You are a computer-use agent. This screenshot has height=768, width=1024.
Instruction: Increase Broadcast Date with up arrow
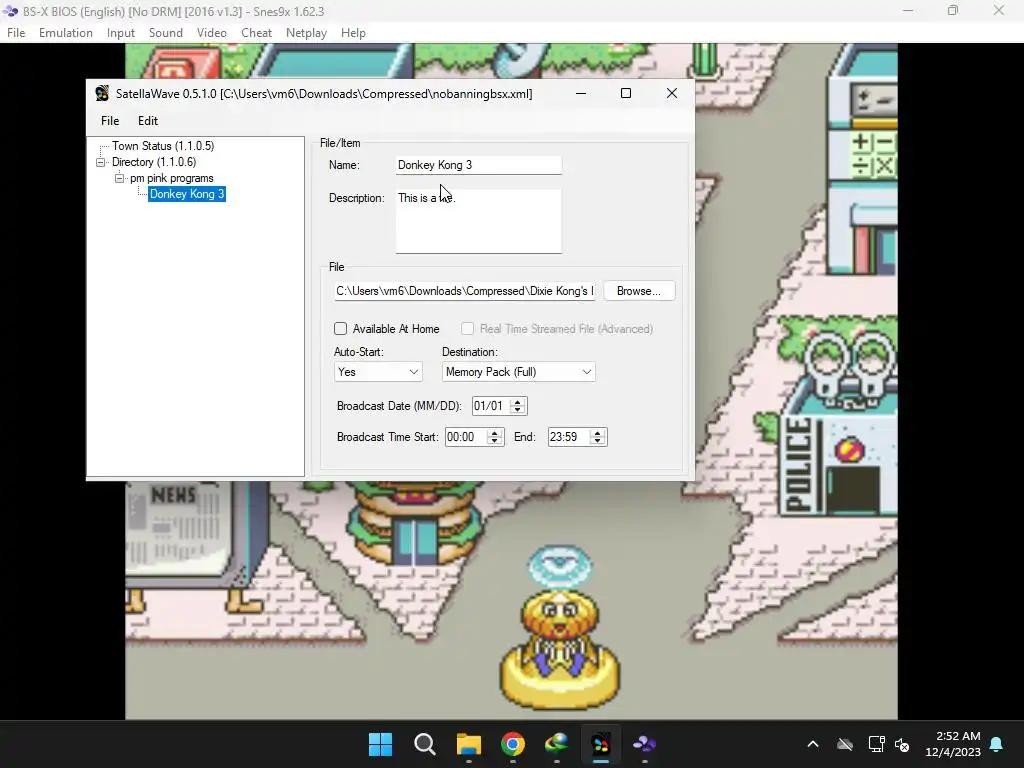click(518, 402)
